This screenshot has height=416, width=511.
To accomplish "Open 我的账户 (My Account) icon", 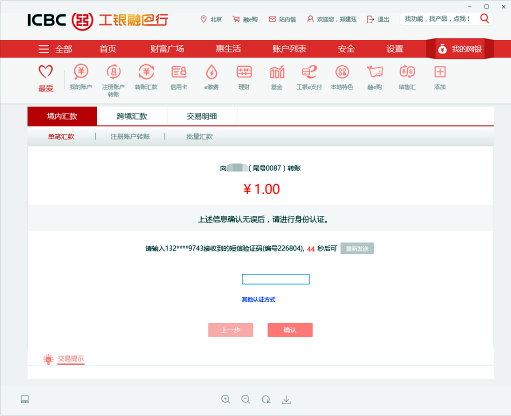I will [x=81, y=72].
